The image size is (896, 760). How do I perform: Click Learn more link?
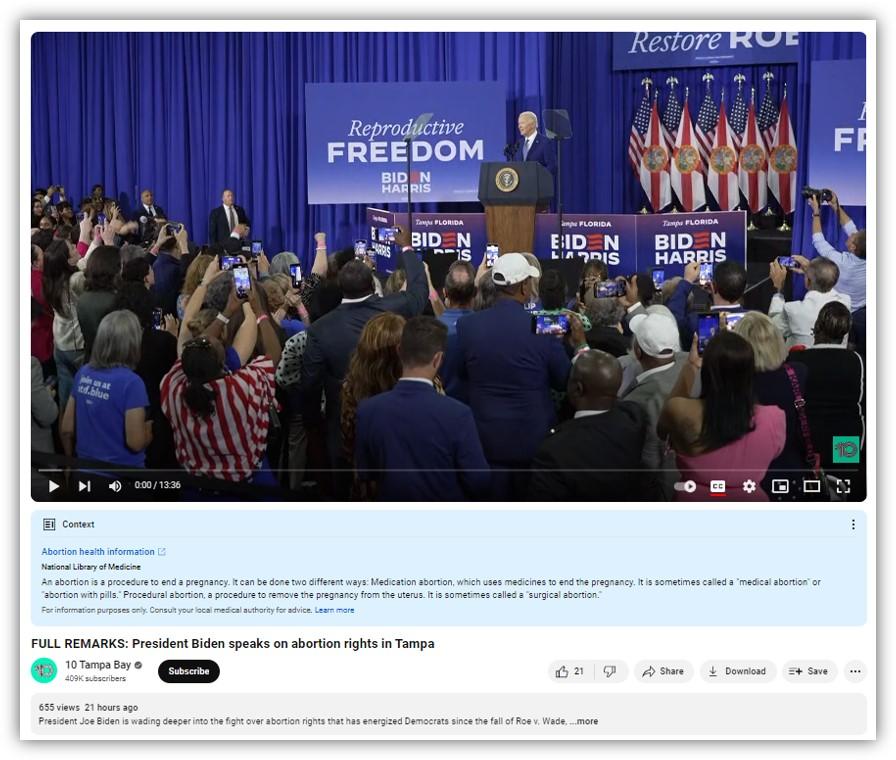(334, 610)
